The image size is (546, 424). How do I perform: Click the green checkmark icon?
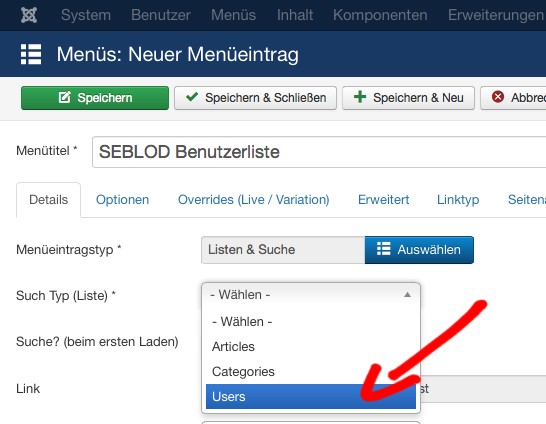tap(192, 97)
